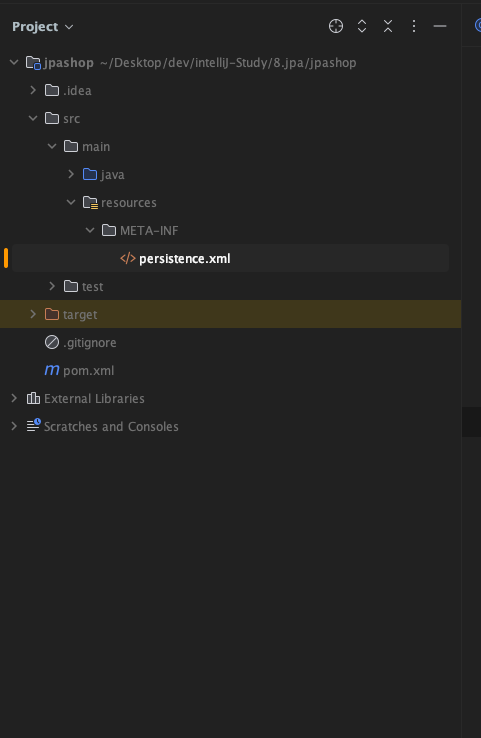Click Collapse All icon in Project toolbar
This screenshot has height=738, width=481.
tap(388, 26)
